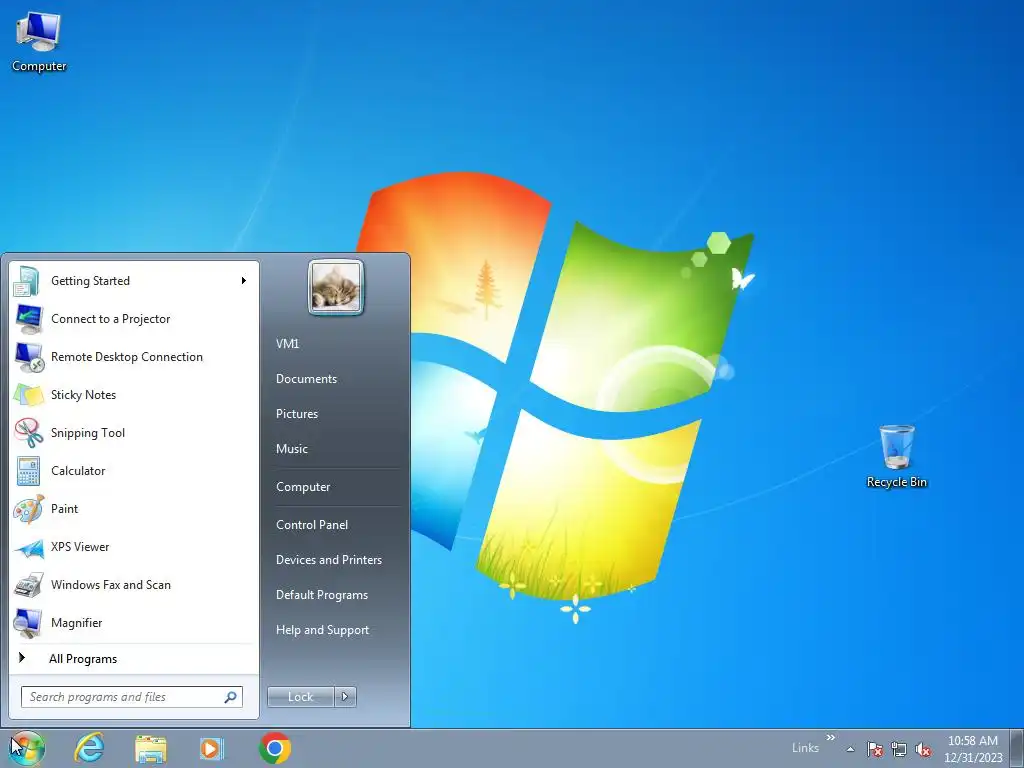Viewport: 1024px width, 768px height.
Task: Click the "Remote Desktop Connection" label text
Action: tap(127, 357)
